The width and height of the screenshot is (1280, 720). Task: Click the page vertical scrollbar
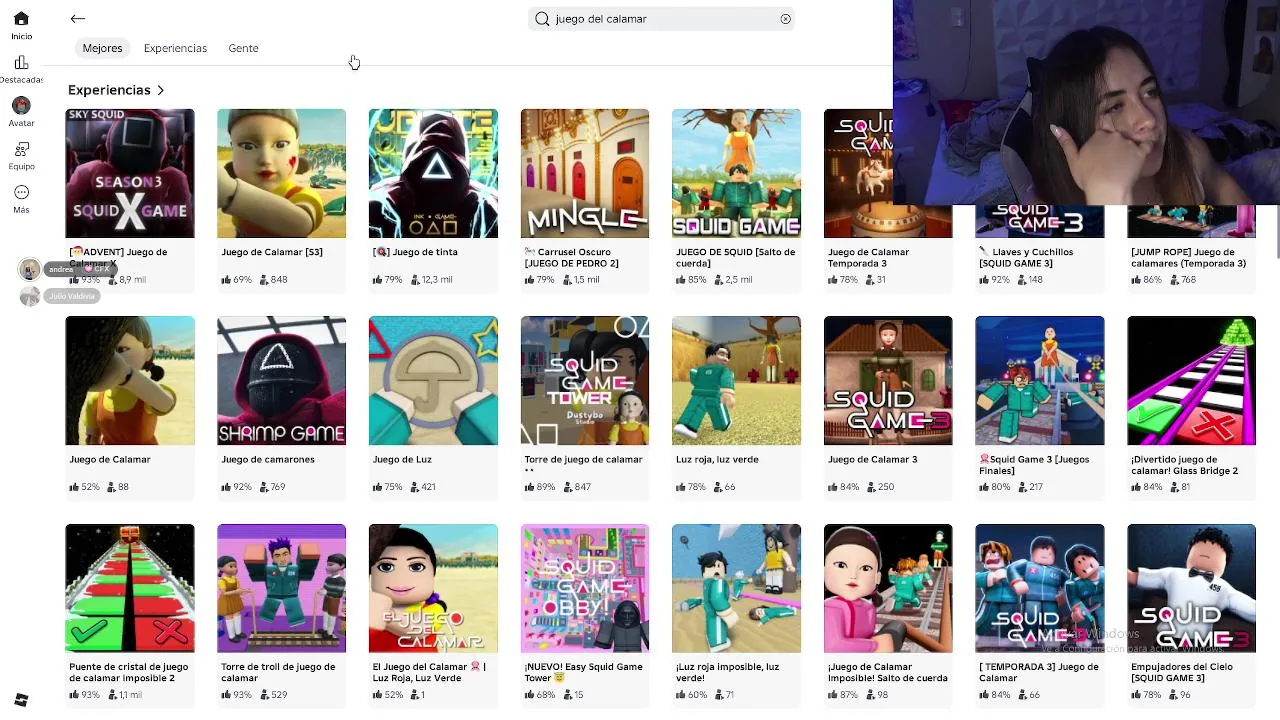[1276, 230]
